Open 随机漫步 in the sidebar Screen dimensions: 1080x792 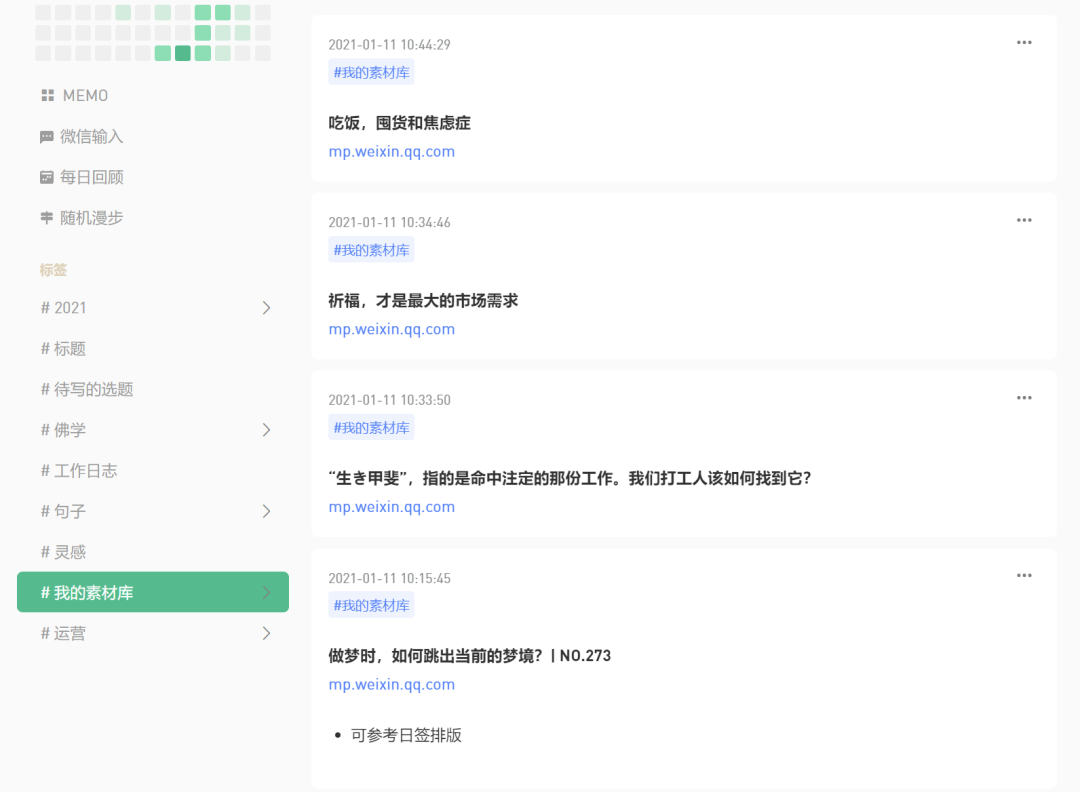point(92,218)
